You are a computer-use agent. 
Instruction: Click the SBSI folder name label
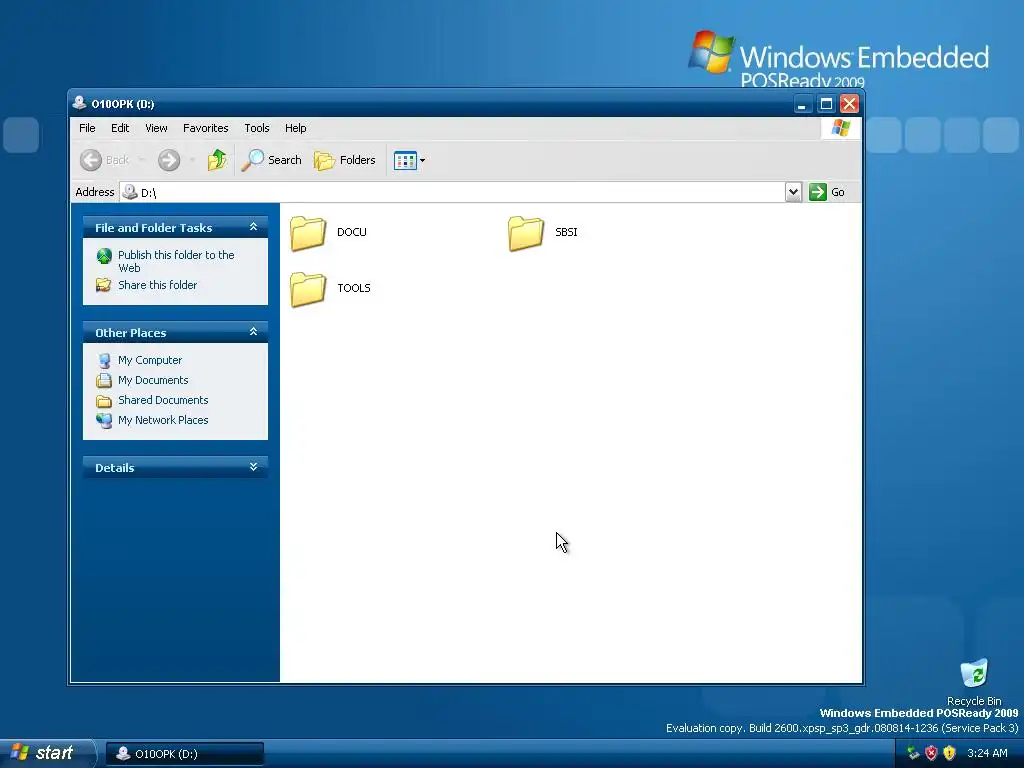pyautogui.click(x=566, y=232)
